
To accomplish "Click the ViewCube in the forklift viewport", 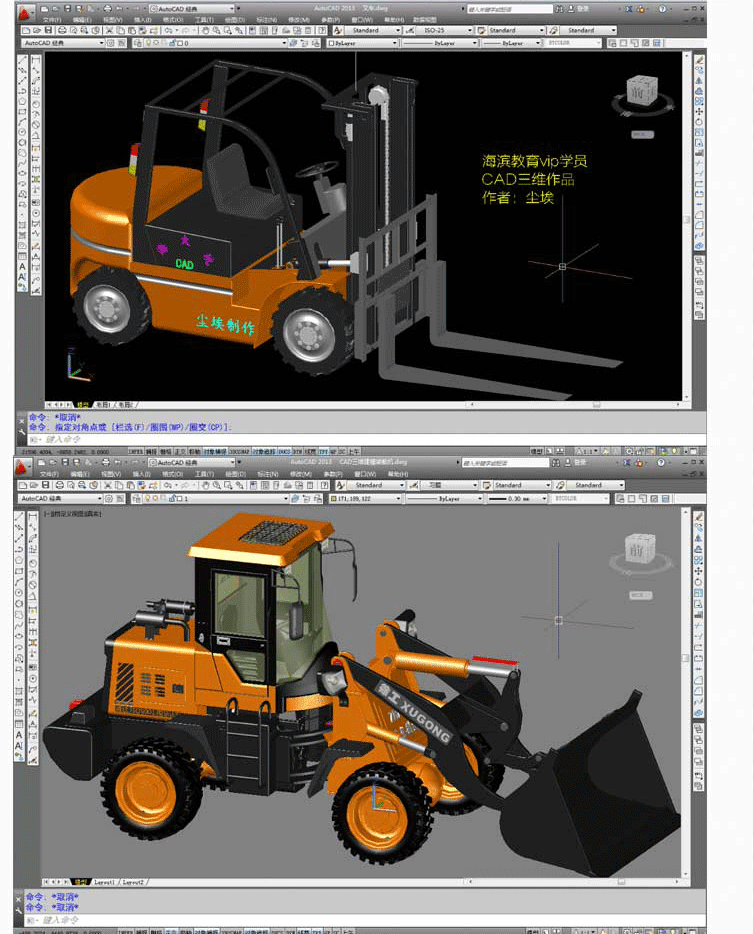I will [642, 93].
